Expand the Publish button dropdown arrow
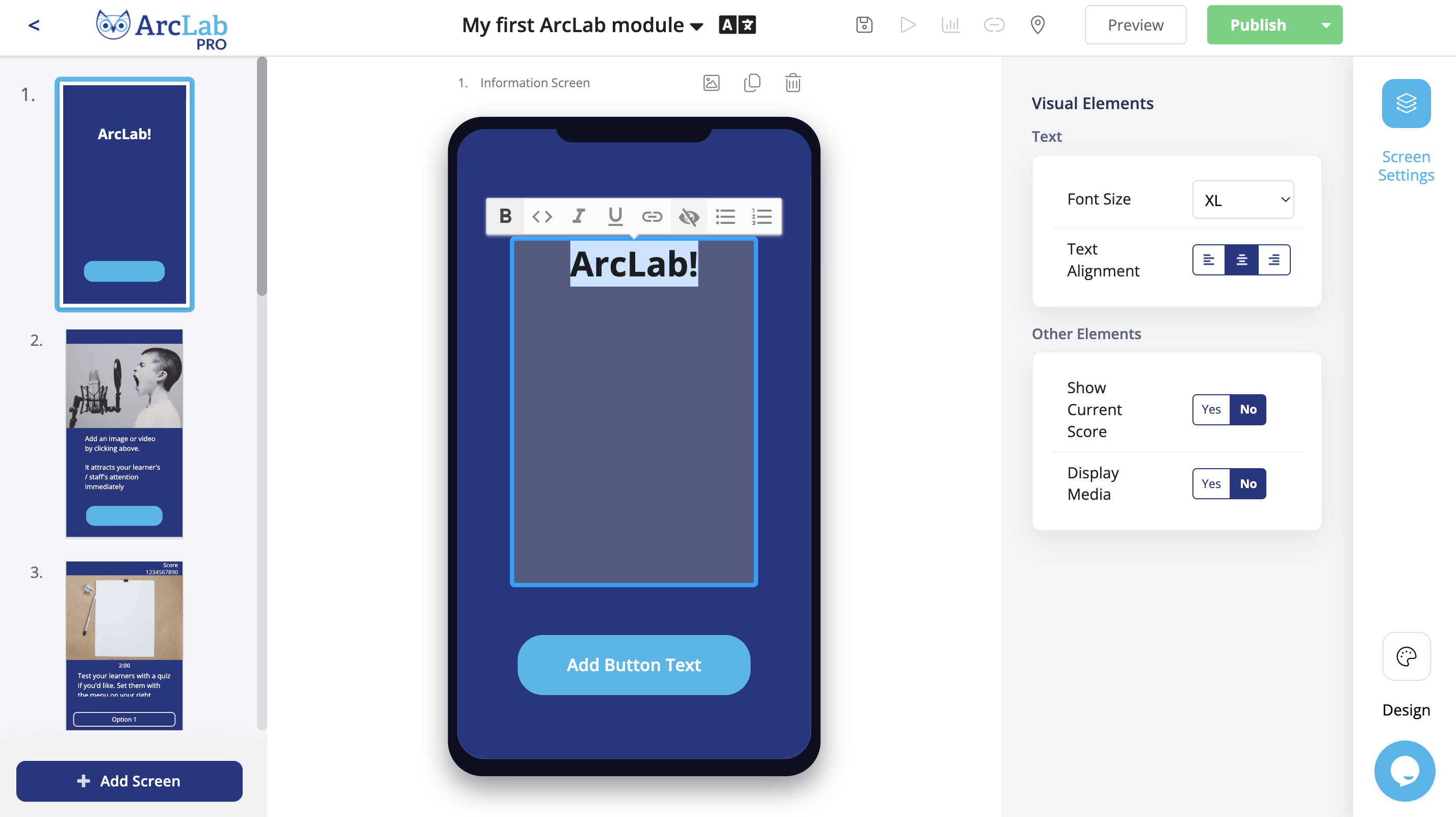The height and width of the screenshot is (817, 1456). 1325,25
